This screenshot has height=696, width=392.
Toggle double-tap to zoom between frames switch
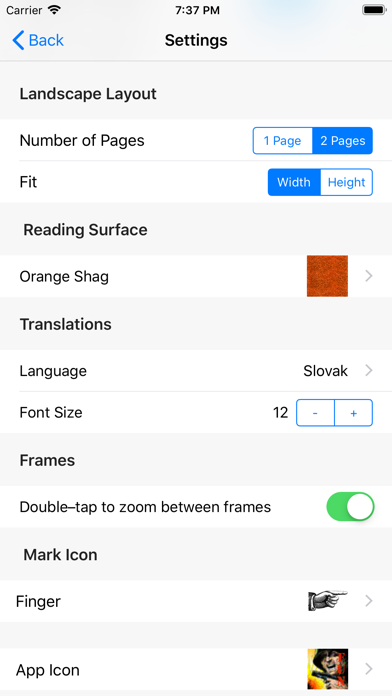[350, 506]
